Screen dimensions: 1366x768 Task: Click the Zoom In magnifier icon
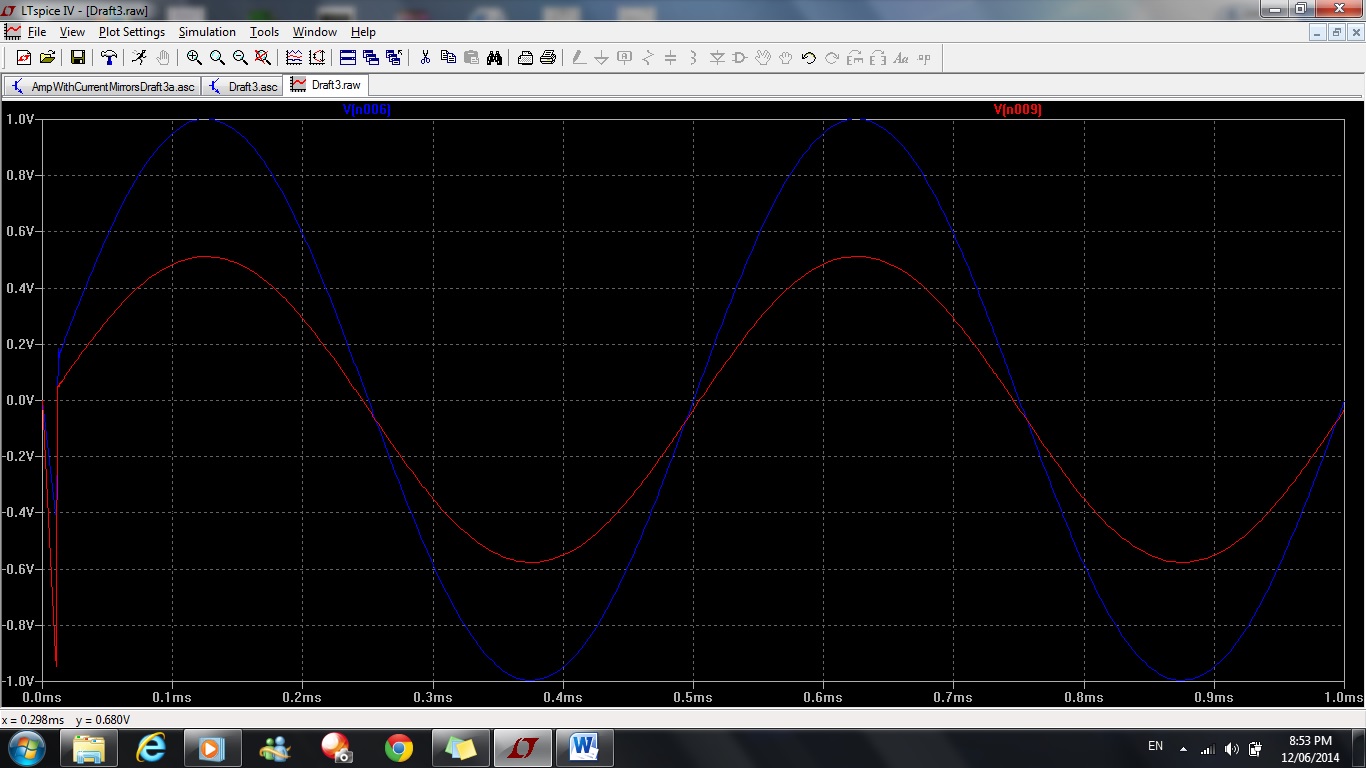[194, 58]
